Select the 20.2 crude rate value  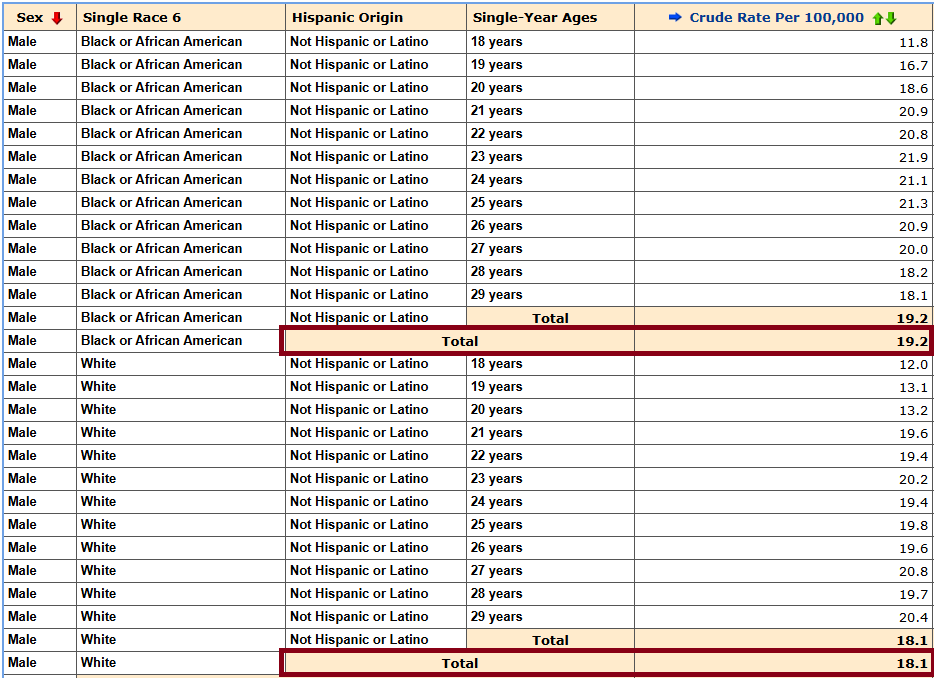coord(913,480)
